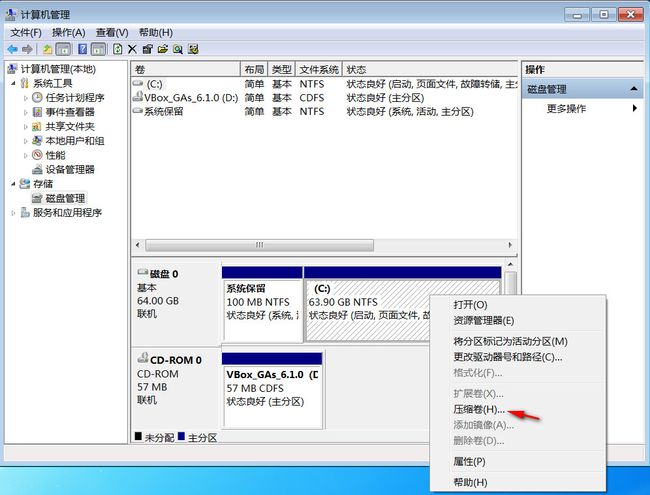Click the 磁盘 0 disk label
This screenshot has height=495, width=650.
tap(164, 274)
